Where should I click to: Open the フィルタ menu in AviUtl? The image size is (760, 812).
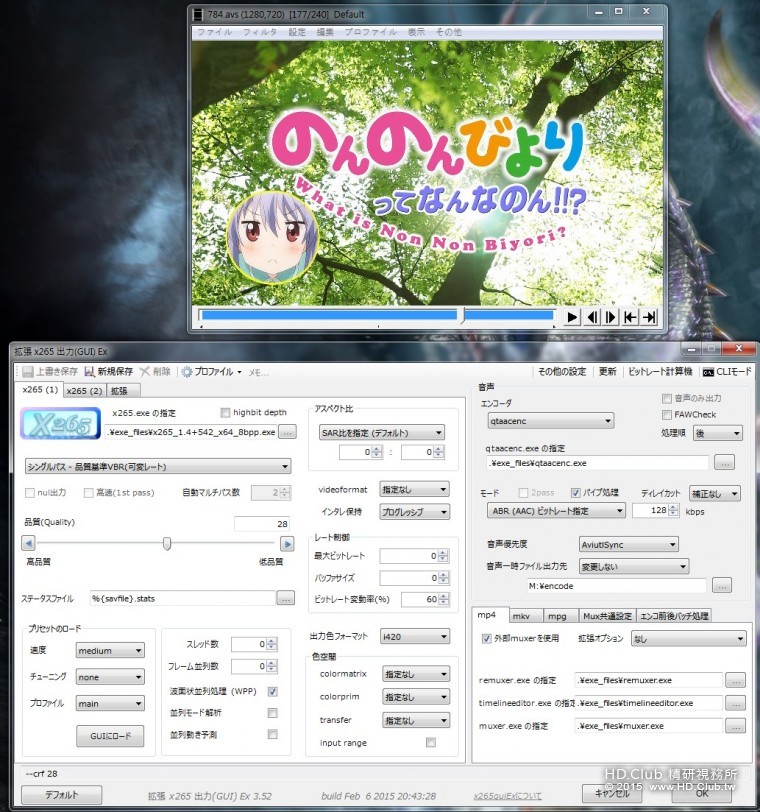[259, 32]
